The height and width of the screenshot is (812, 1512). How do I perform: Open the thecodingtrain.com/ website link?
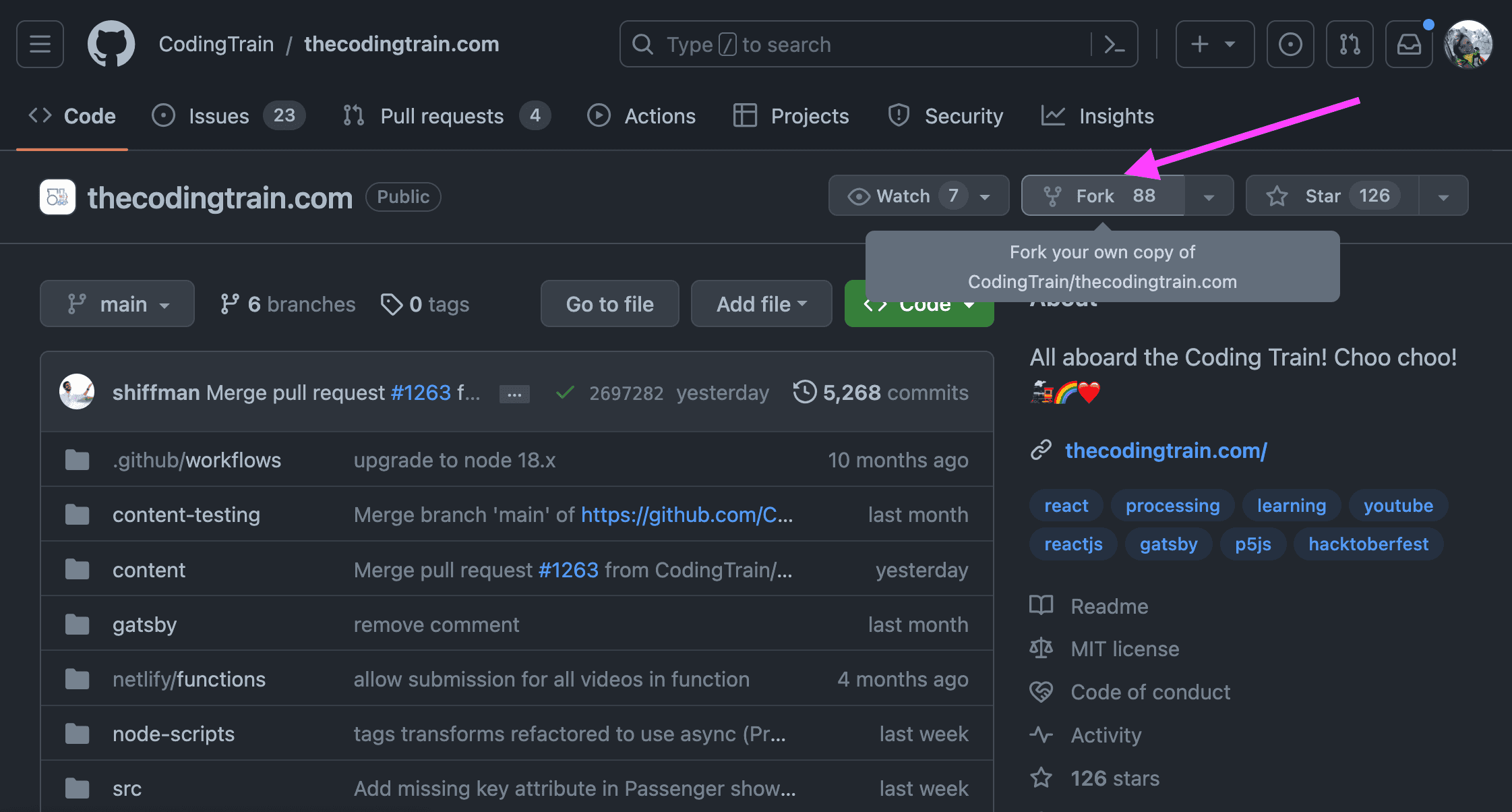point(1166,451)
